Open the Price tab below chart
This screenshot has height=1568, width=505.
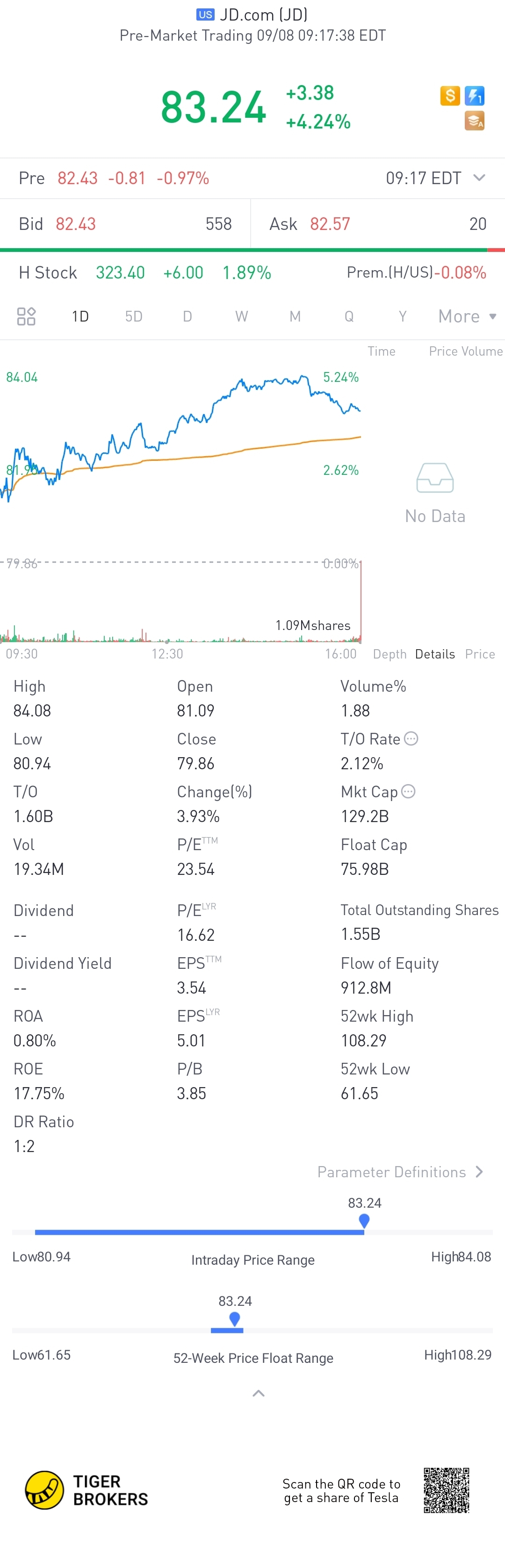click(480, 654)
